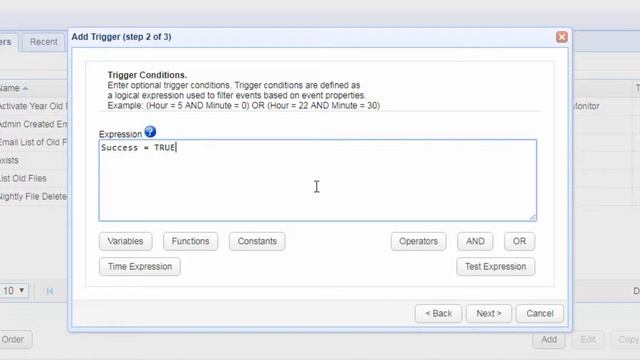Open the Expression help icon

pyautogui.click(x=150, y=132)
